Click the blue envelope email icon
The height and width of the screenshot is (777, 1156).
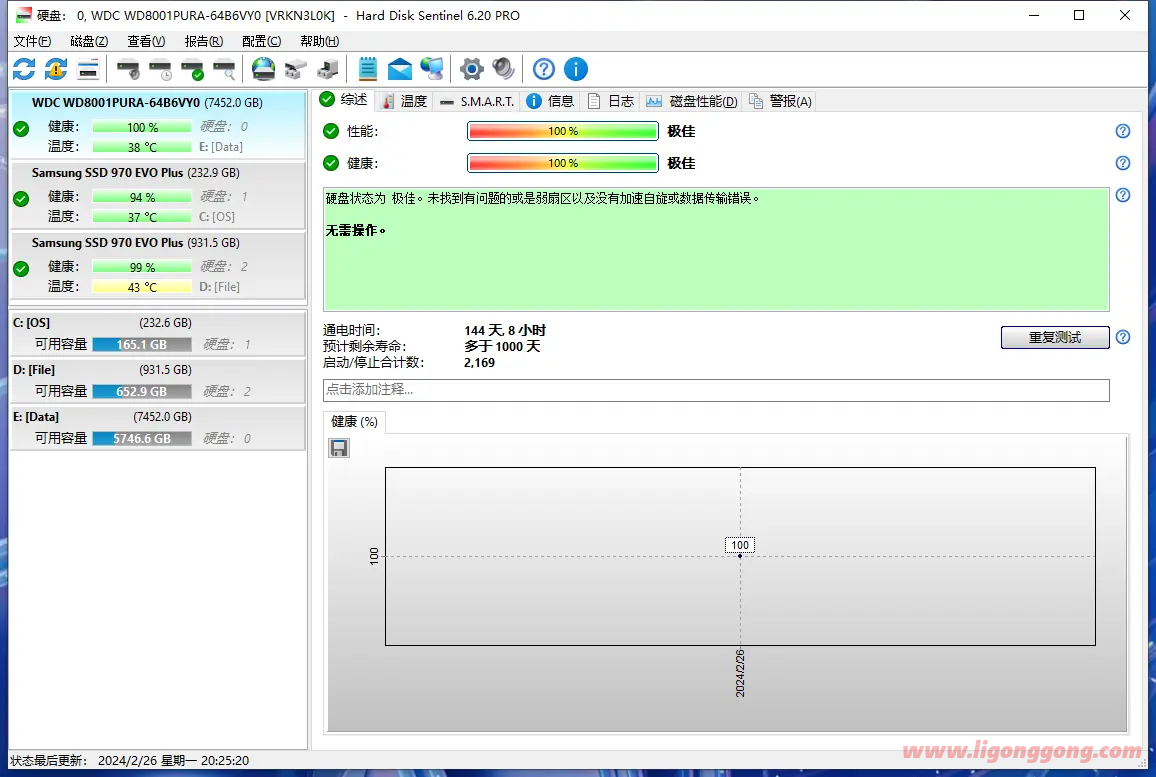tap(400, 69)
